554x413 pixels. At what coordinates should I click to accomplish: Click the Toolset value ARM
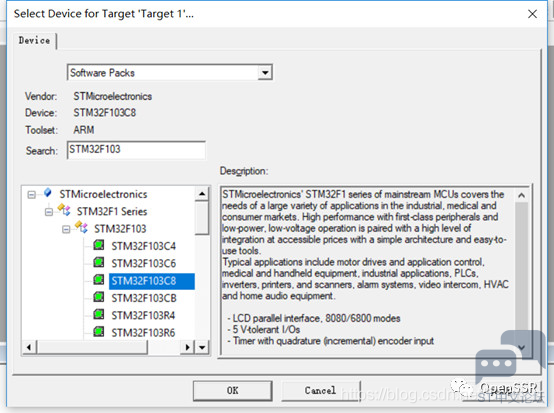(x=84, y=130)
